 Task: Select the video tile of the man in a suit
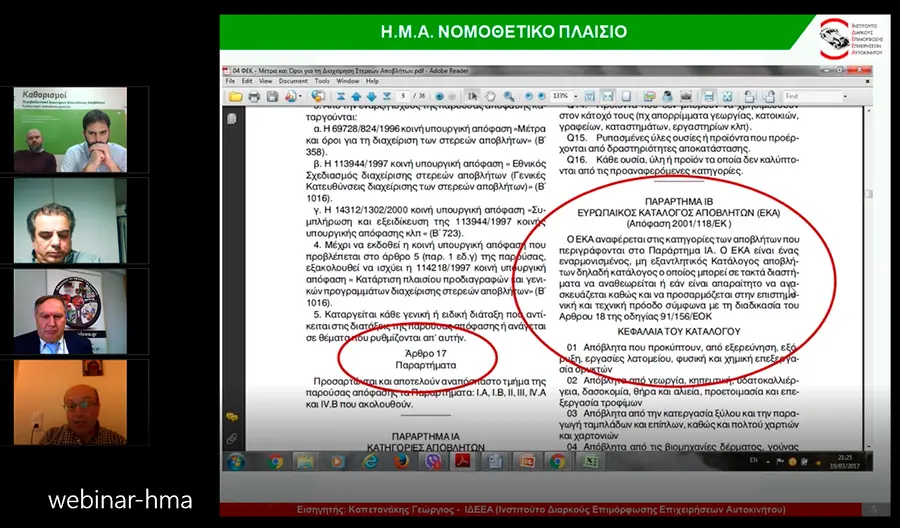pyautogui.click(x=70, y=311)
